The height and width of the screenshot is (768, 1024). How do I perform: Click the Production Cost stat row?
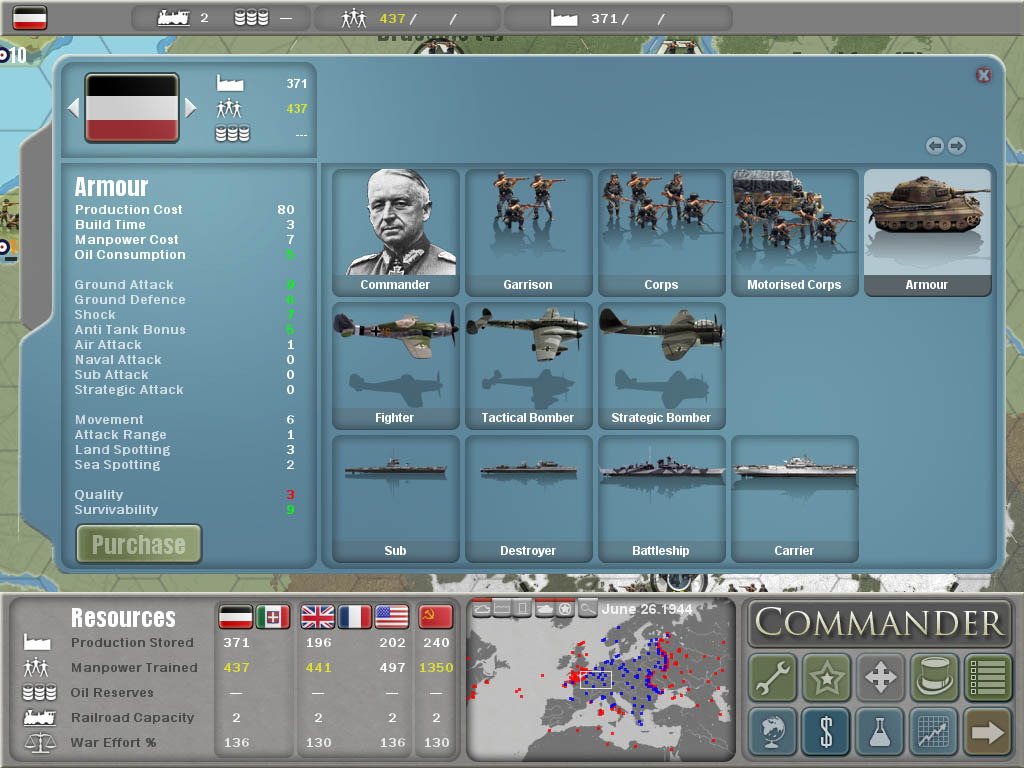point(184,210)
